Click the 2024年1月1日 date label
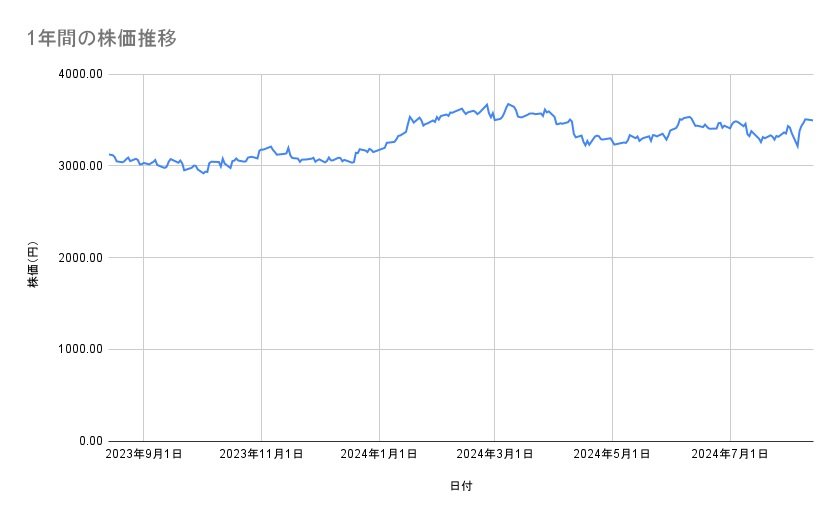 click(x=379, y=454)
